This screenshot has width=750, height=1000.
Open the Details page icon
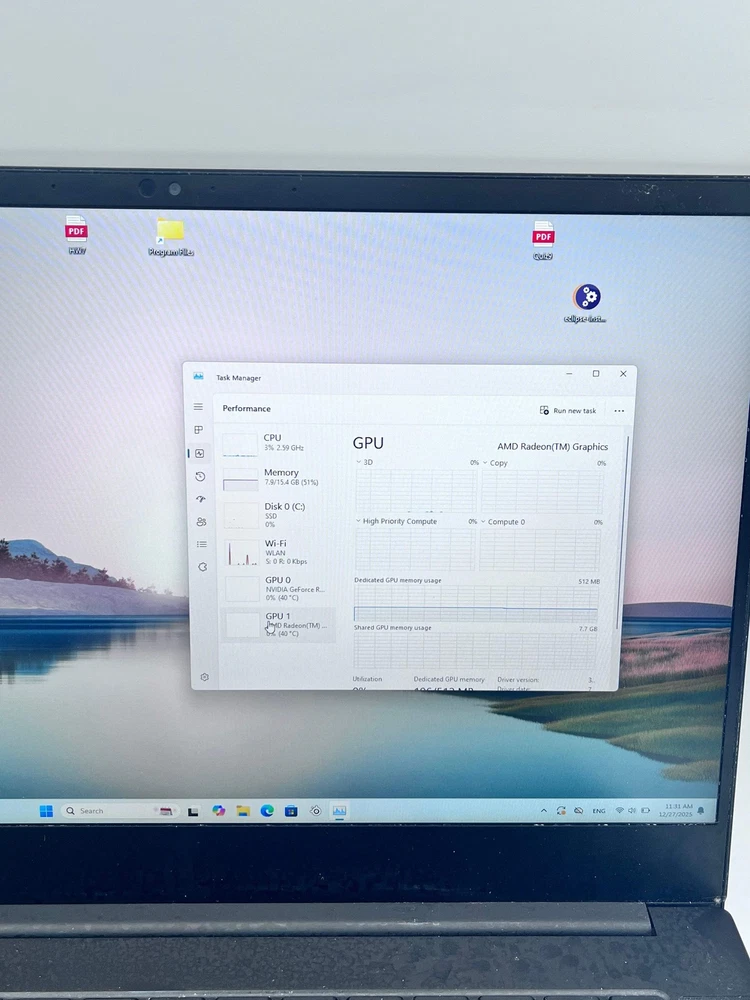tap(201, 544)
